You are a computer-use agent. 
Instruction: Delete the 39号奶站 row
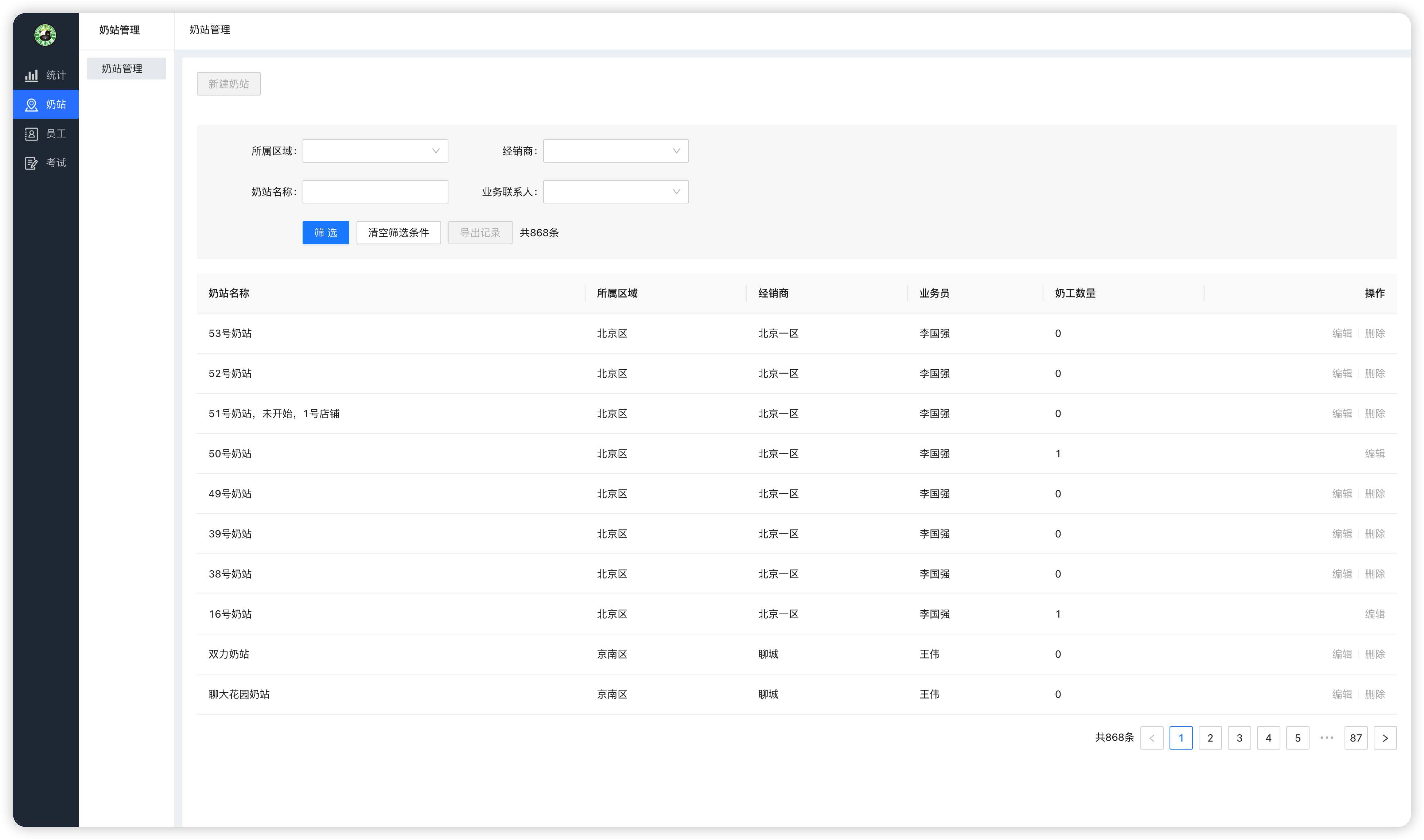coord(1375,534)
